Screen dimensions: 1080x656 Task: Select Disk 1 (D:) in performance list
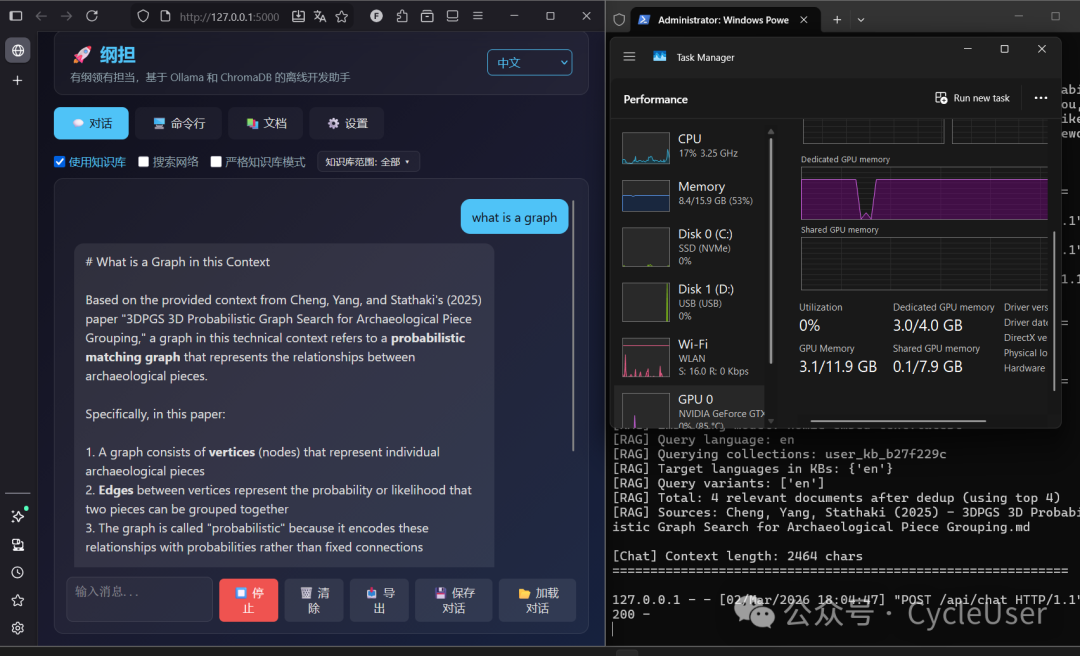(x=689, y=302)
